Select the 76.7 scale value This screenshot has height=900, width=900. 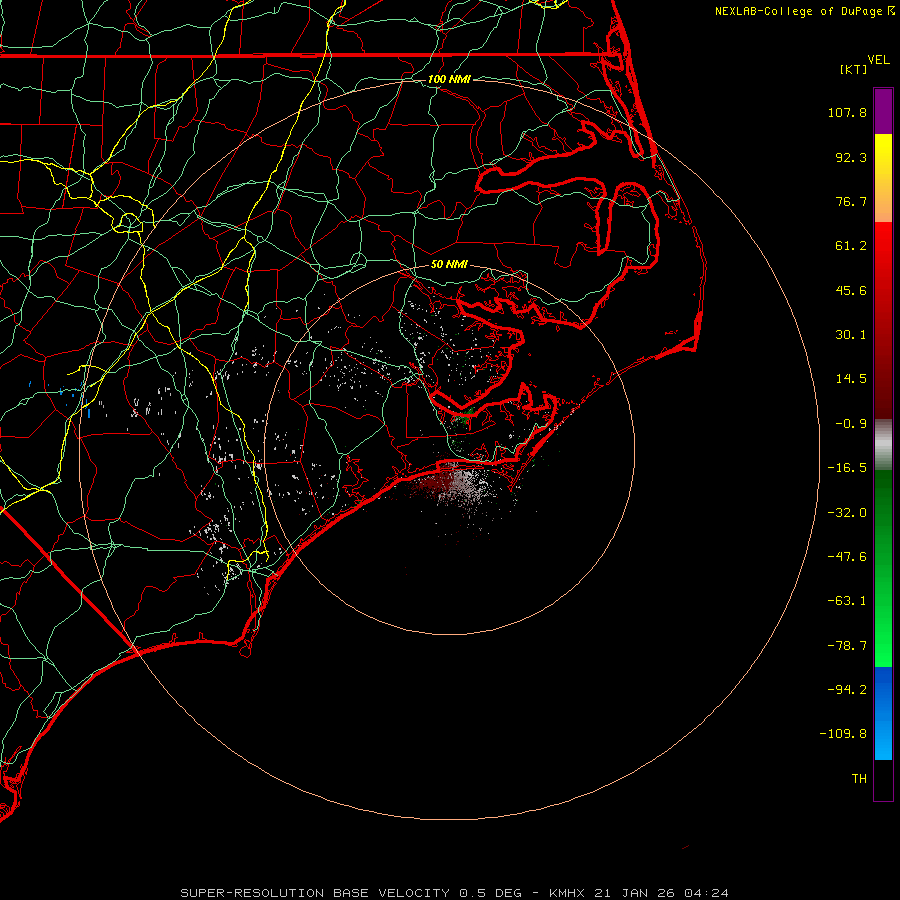pos(851,201)
